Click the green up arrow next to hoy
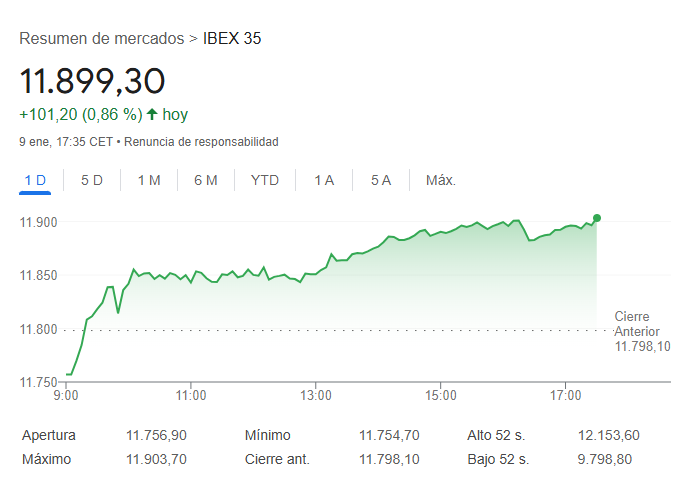Viewport: 684px width, 482px height. tap(152, 114)
